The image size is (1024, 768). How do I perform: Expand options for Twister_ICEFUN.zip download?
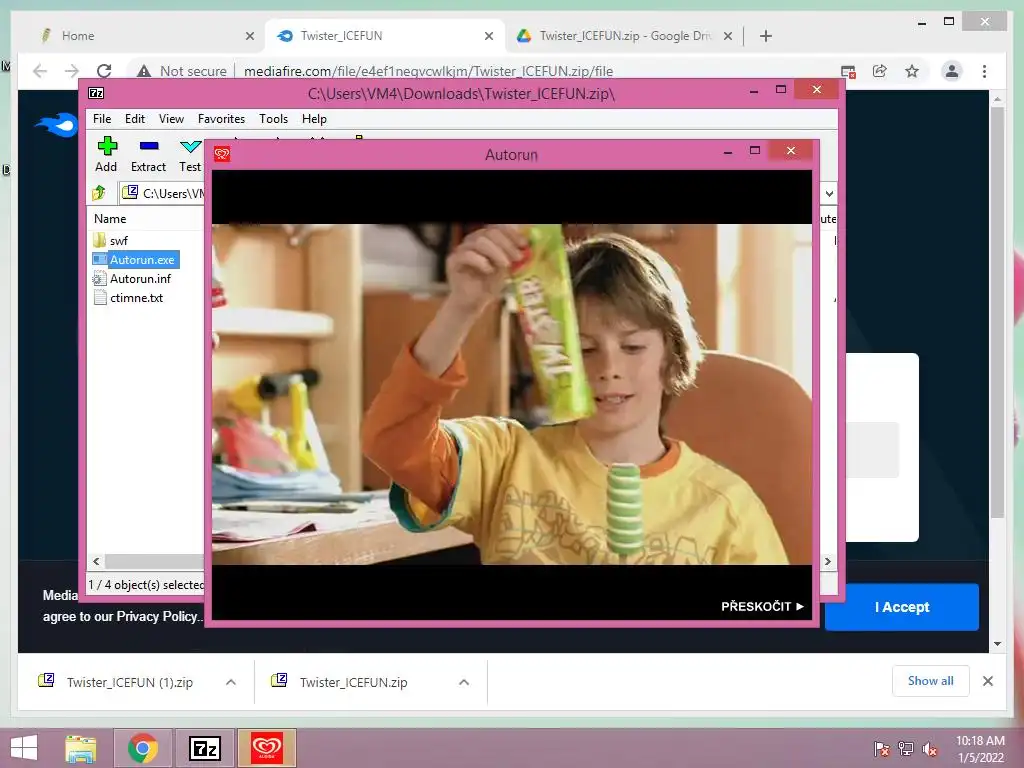tap(464, 682)
